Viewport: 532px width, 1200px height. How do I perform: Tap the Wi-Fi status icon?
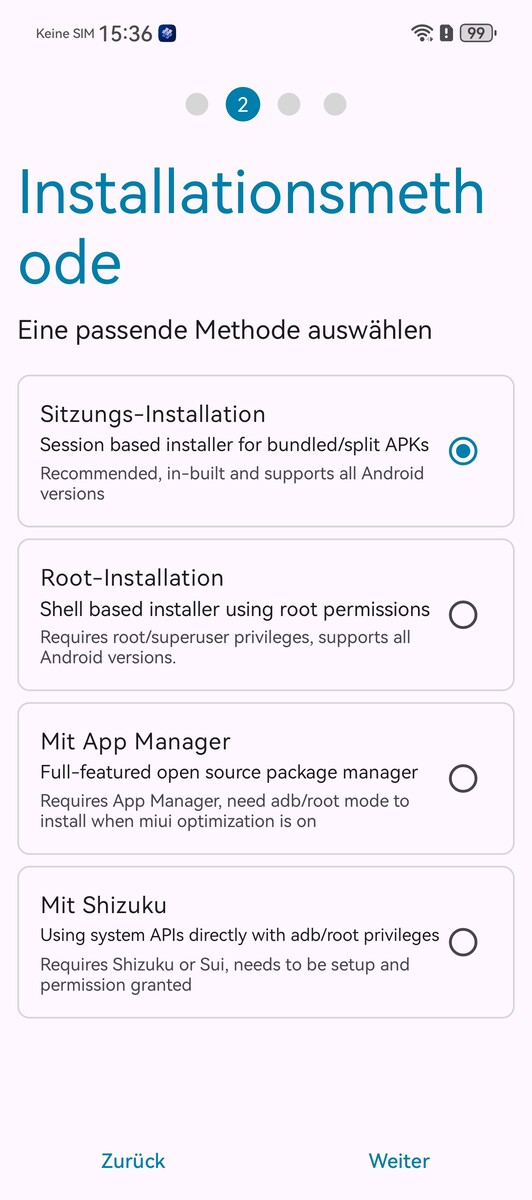coord(422,33)
